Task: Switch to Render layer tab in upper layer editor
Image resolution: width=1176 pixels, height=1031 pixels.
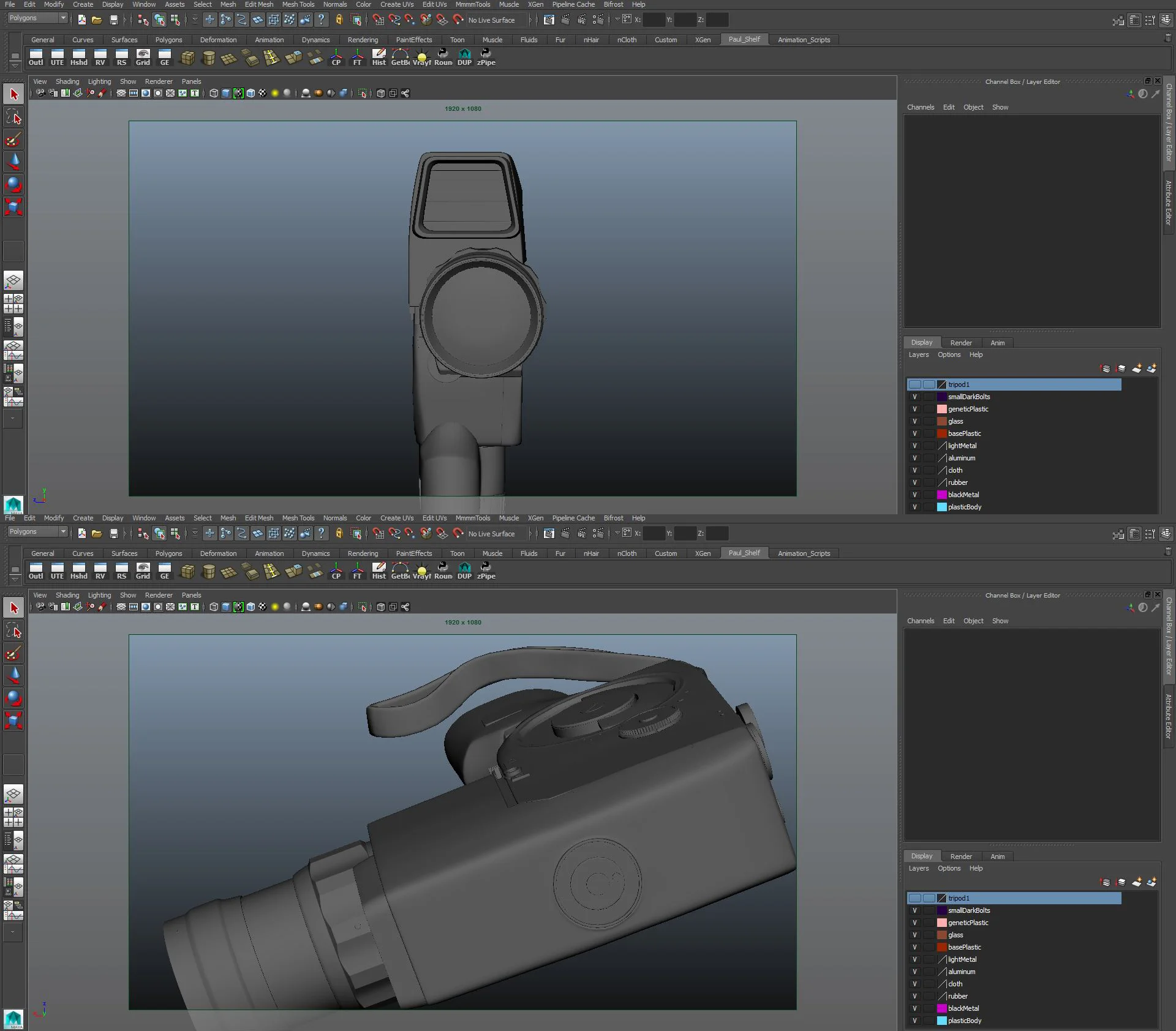Action: 960,343
